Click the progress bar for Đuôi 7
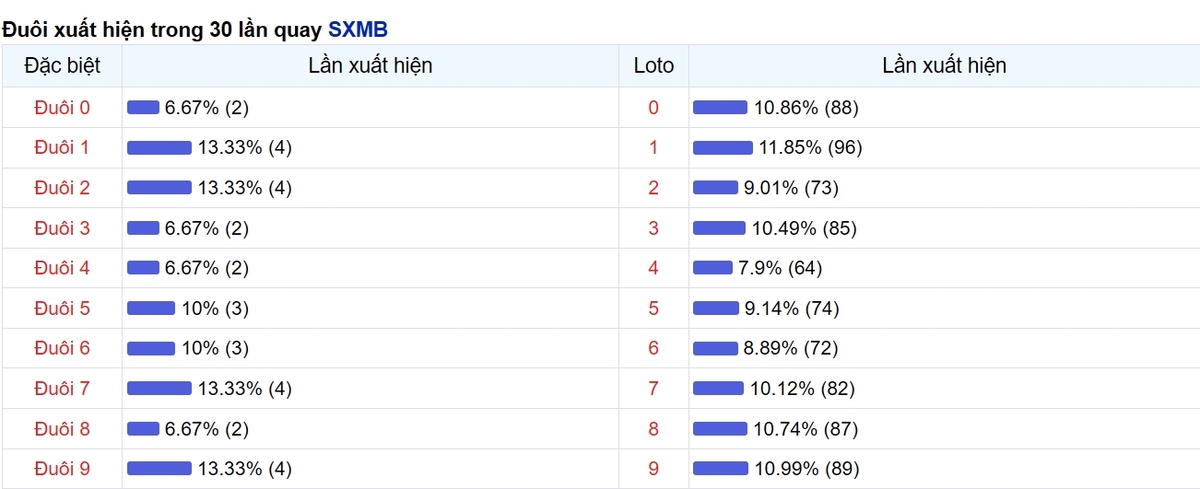1200x489 pixels. coord(159,388)
